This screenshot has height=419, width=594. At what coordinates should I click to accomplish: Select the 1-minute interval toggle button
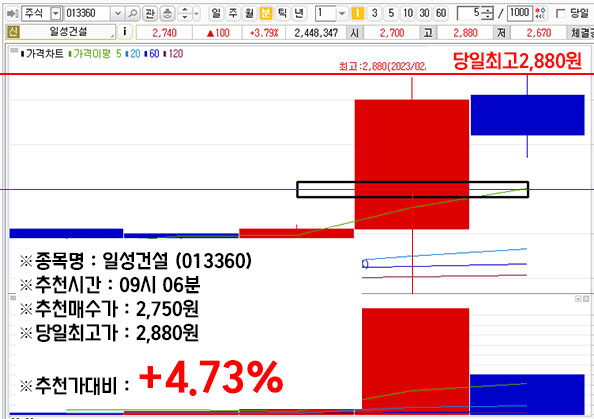(x=357, y=14)
